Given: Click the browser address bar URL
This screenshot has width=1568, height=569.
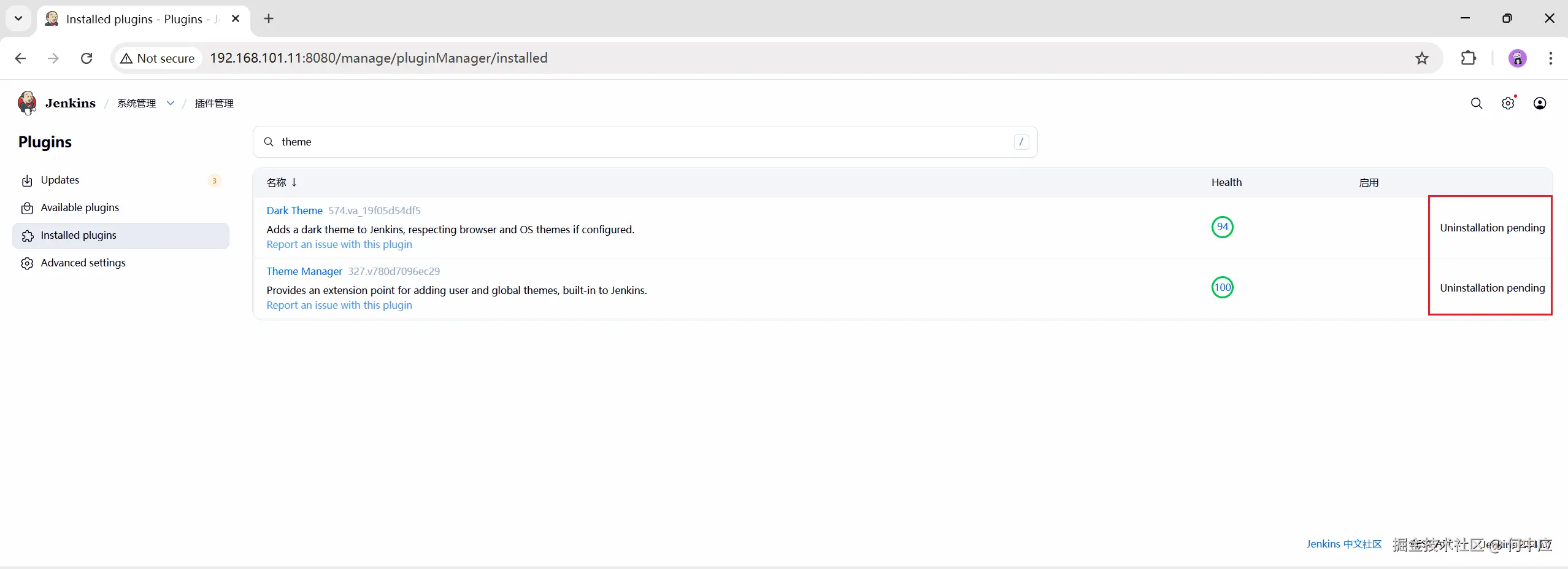Looking at the screenshot, I should (379, 58).
